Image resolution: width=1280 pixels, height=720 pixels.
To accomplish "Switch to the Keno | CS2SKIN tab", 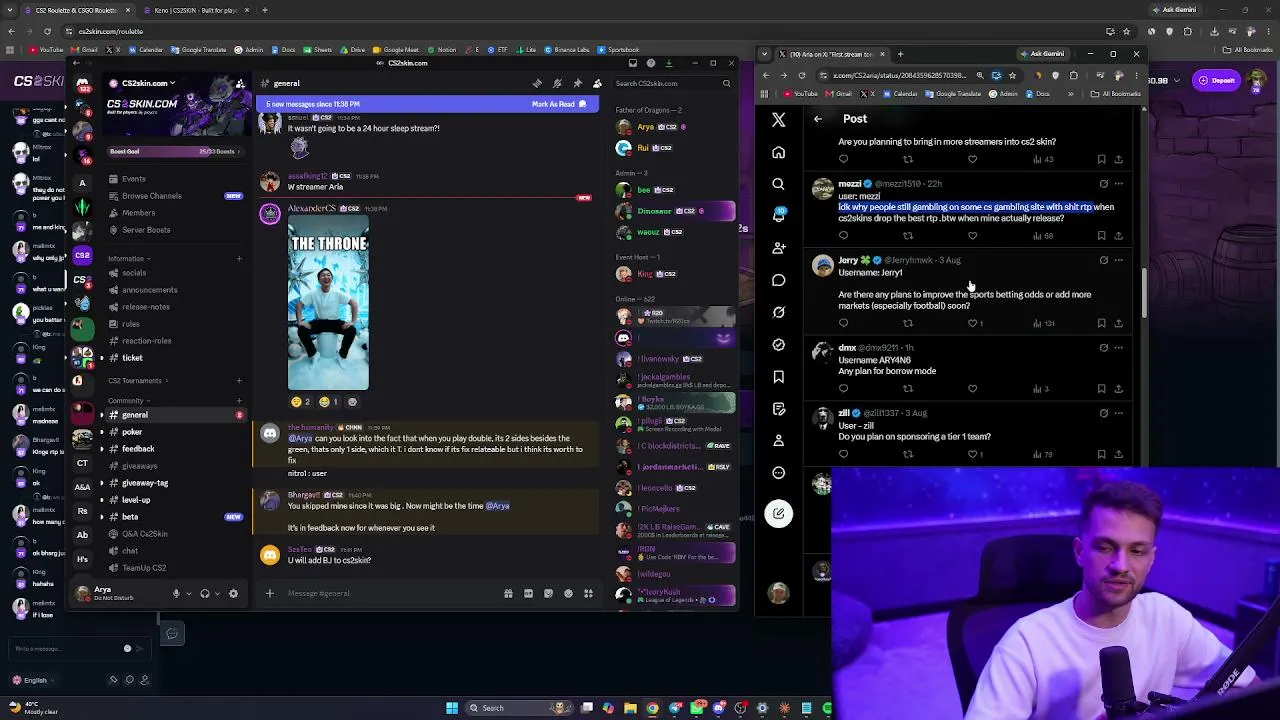I will [195, 10].
